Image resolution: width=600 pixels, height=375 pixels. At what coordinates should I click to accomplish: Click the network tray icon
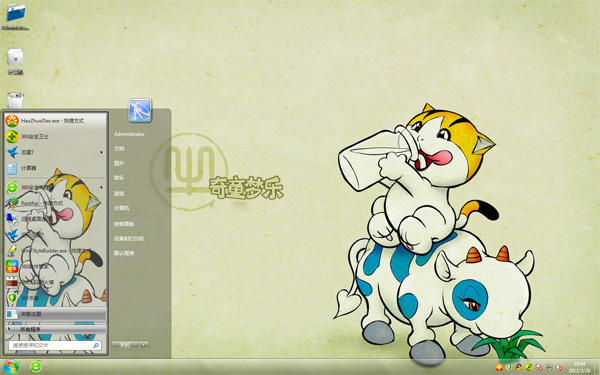549,367
